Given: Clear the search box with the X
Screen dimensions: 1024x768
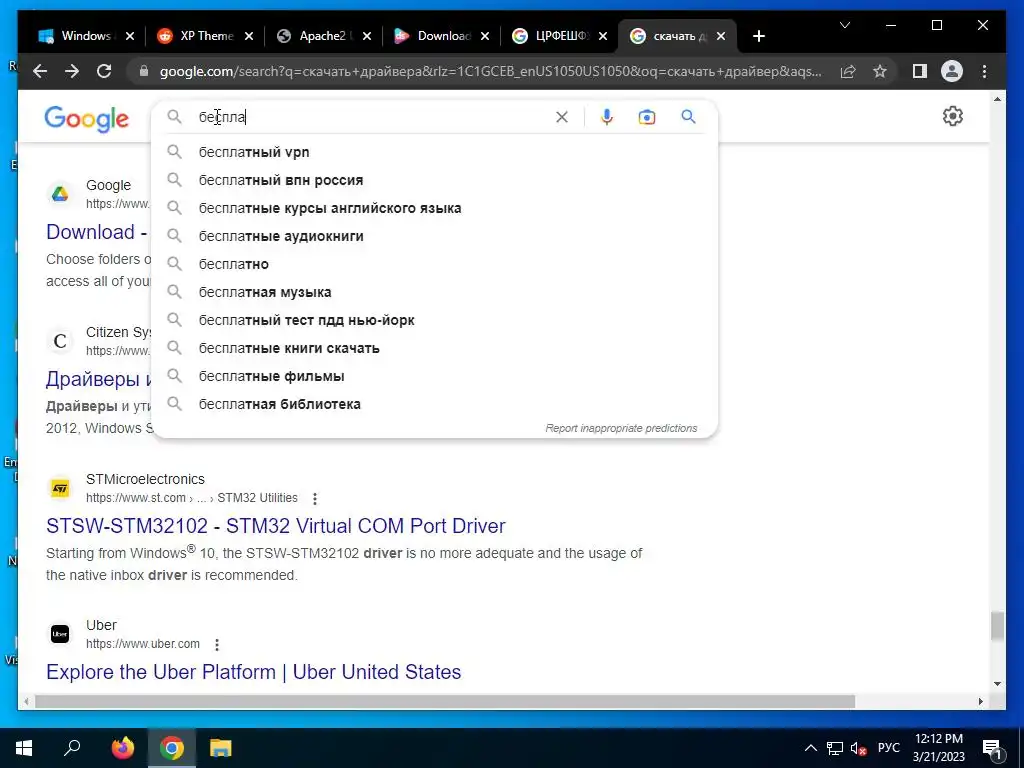Looking at the screenshot, I should point(562,117).
